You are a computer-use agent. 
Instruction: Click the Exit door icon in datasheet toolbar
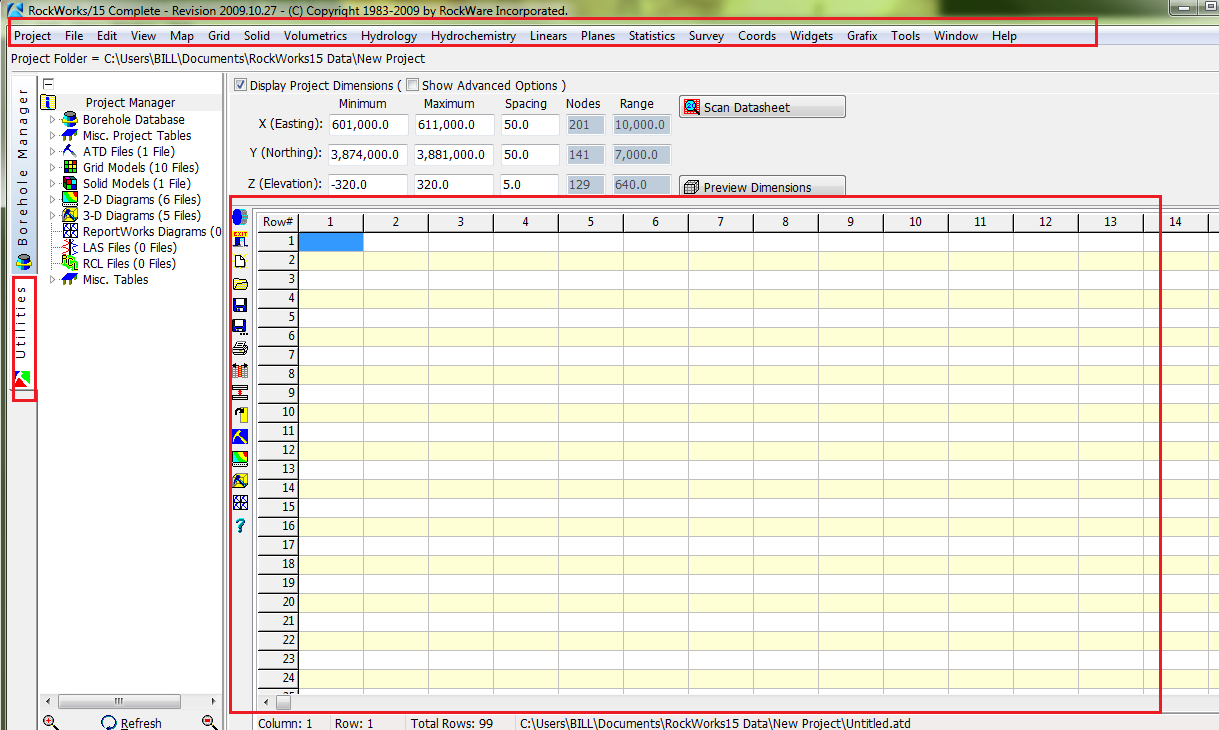[x=240, y=238]
